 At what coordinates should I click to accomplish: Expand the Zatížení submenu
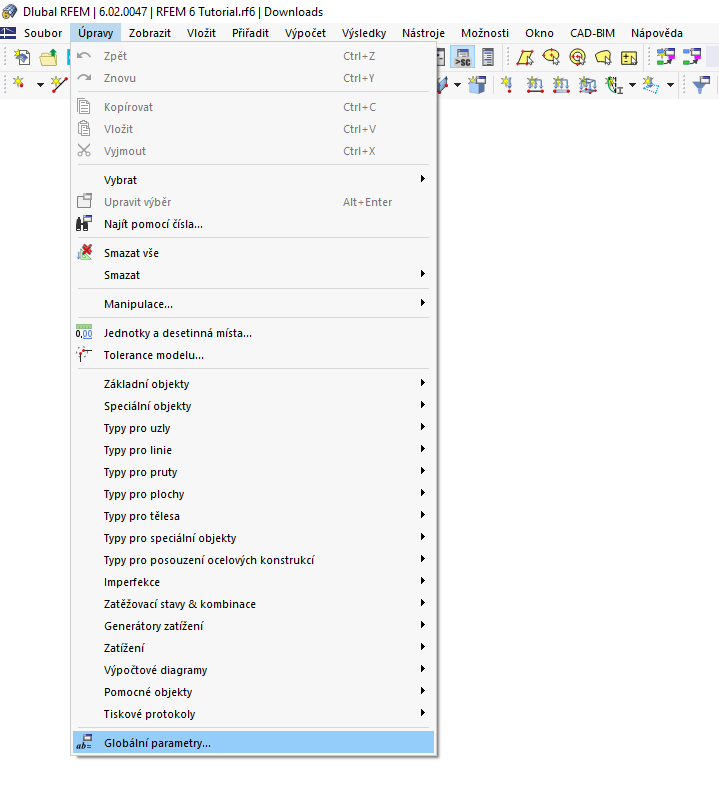253,648
